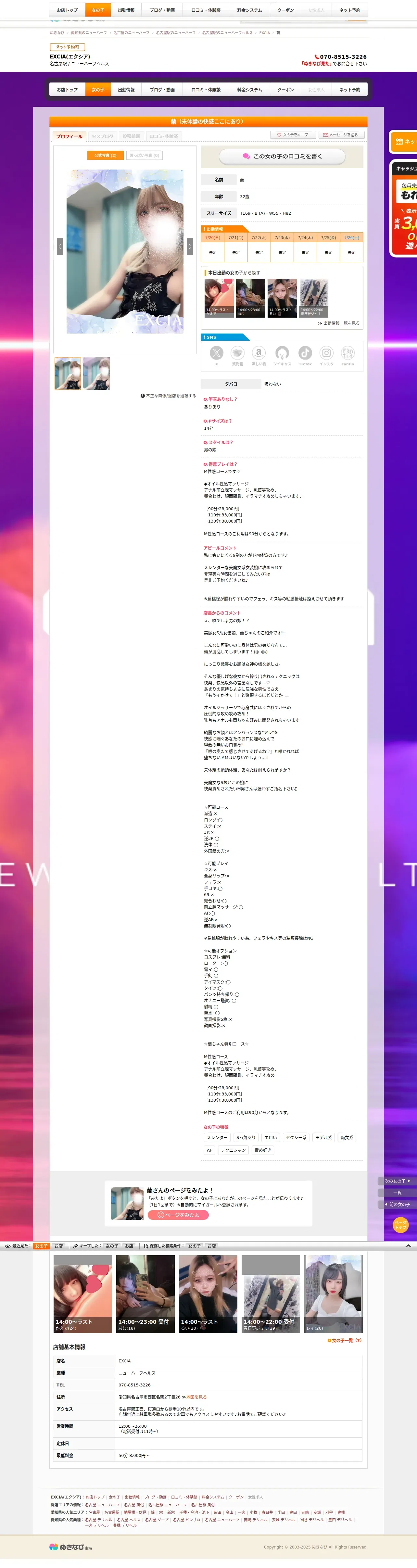The image size is (417, 1568).
Task: Open 出勤情報一覧を見る link
Action: point(339,323)
